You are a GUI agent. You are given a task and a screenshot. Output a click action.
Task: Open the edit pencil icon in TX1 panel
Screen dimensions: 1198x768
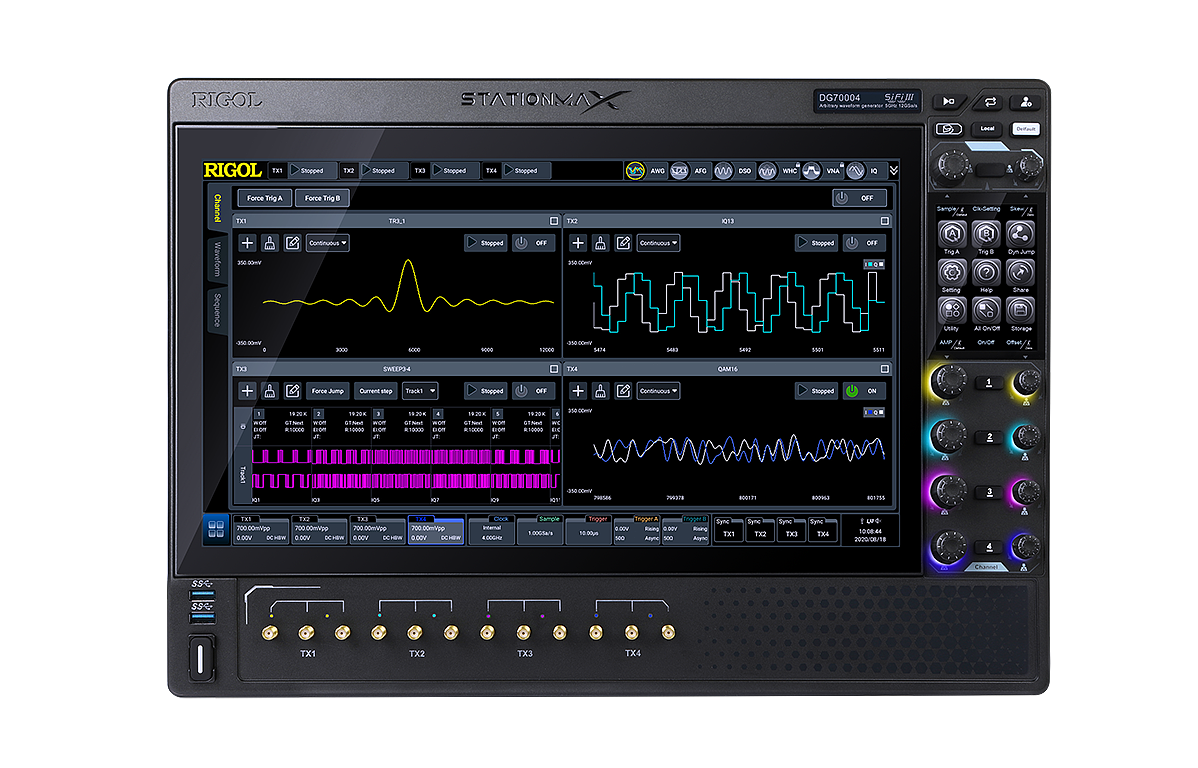(x=293, y=243)
